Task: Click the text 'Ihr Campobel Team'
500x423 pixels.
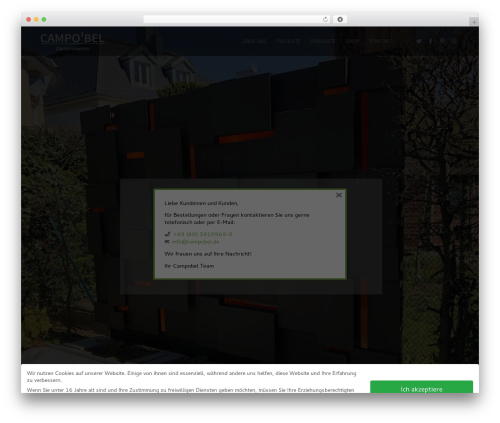Action: point(189,266)
